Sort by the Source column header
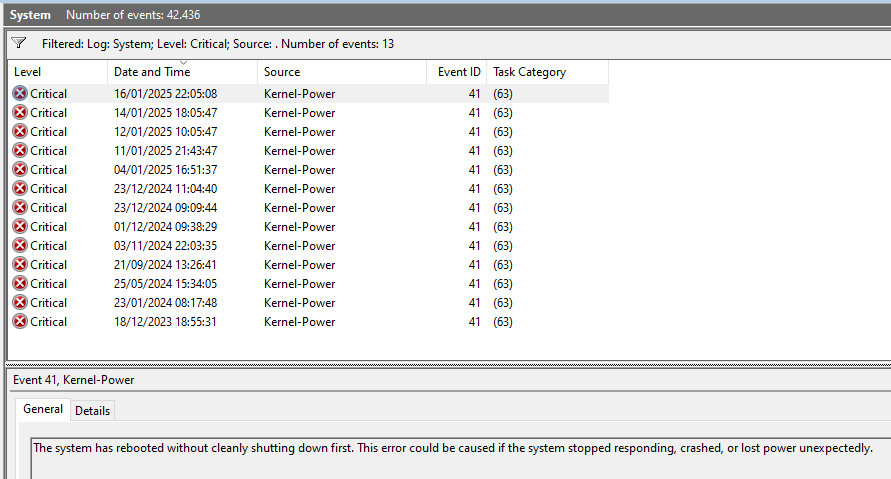Screen dimensions: 891x479 342,72
